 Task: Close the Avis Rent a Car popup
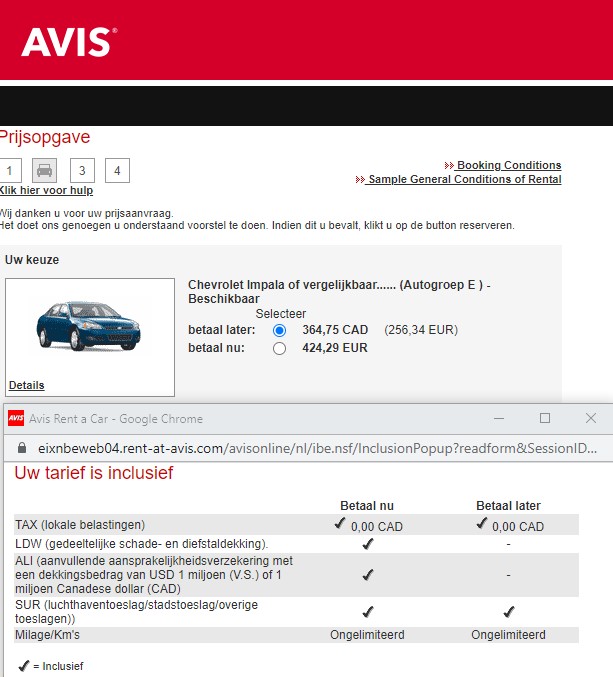(591, 418)
